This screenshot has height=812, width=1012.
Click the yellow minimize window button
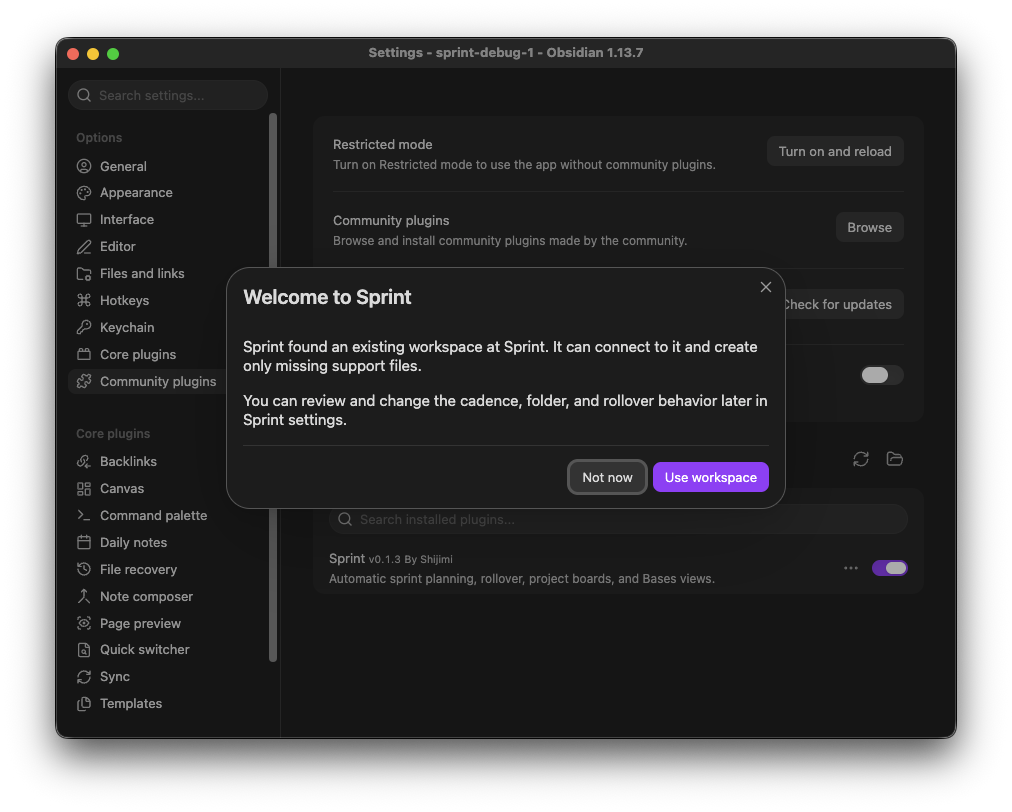point(93,54)
